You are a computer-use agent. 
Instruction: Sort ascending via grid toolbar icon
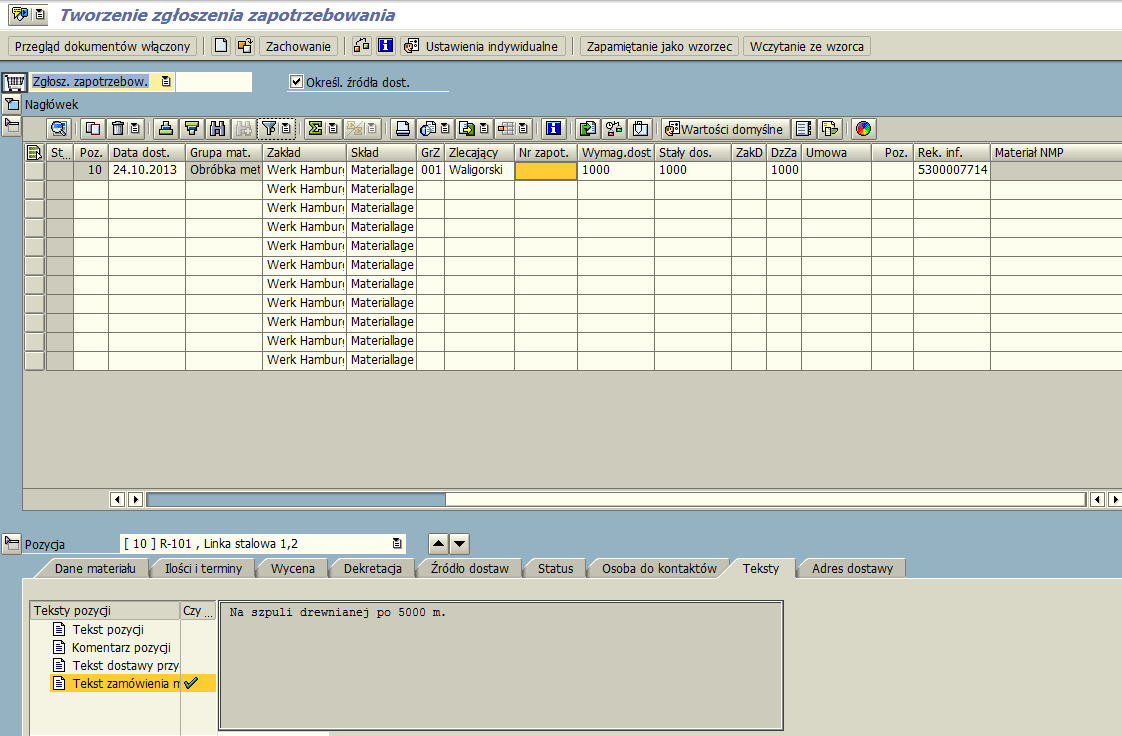click(x=166, y=129)
